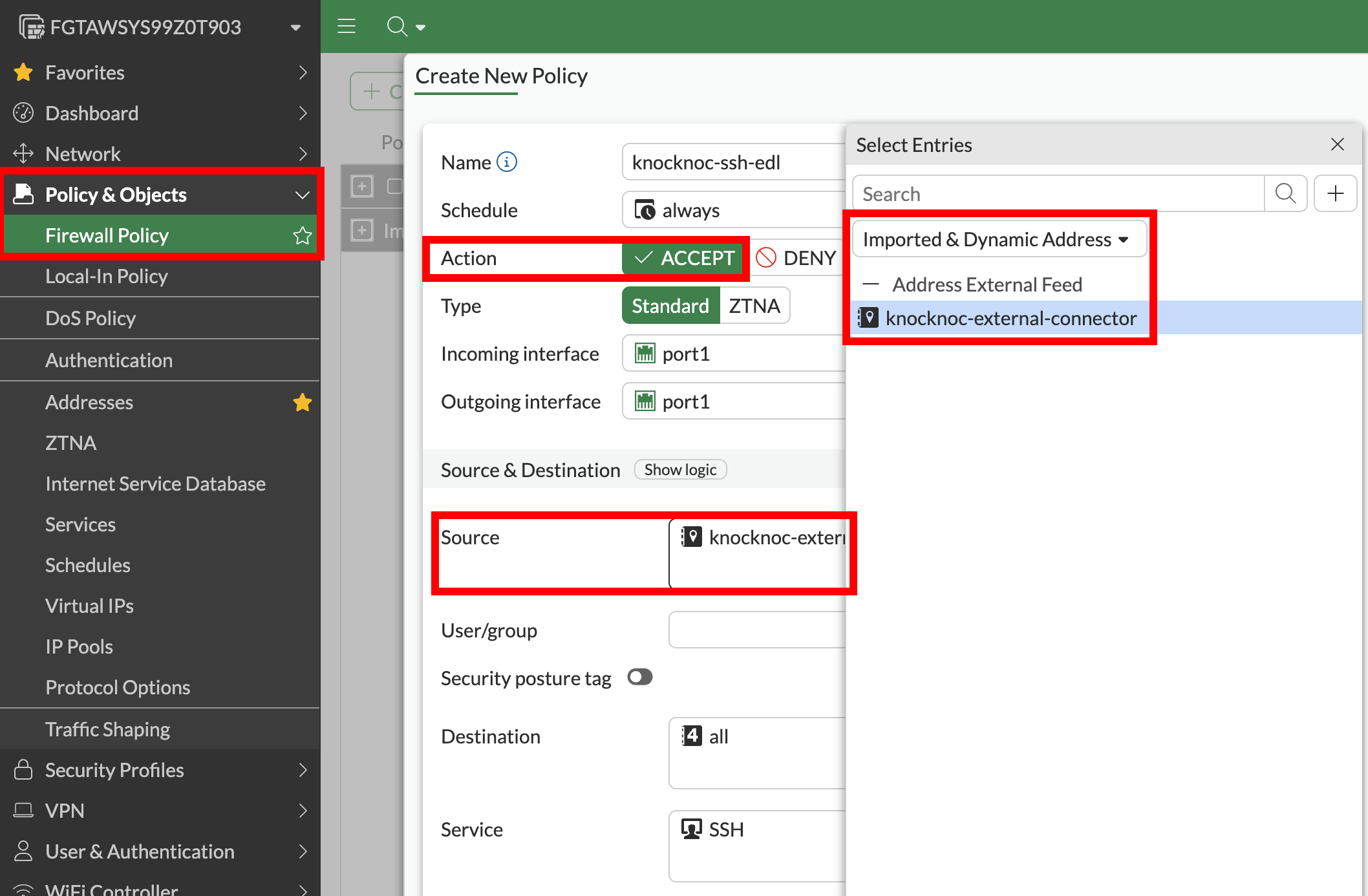Image resolution: width=1368 pixels, height=896 pixels.
Task: Open the Imported & Dynamic Address dropdown
Action: click(998, 239)
